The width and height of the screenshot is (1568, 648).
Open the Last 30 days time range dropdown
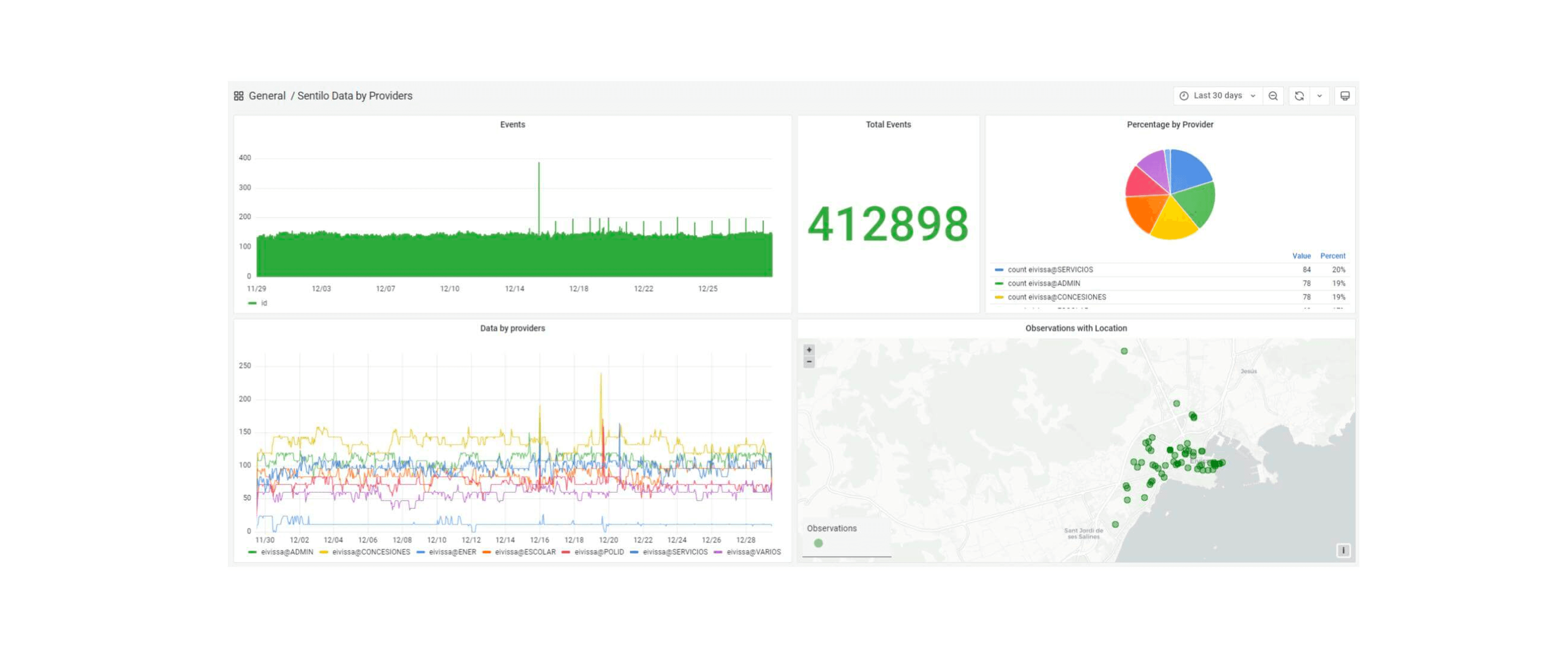(x=1217, y=95)
